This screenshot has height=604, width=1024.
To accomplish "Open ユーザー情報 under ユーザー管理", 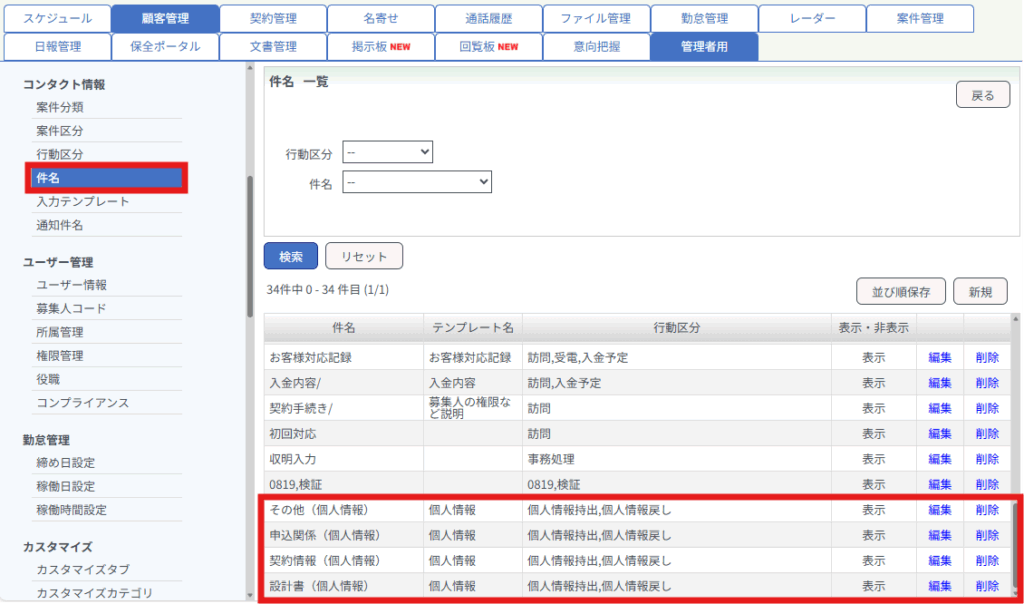I will (x=71, y=285).
